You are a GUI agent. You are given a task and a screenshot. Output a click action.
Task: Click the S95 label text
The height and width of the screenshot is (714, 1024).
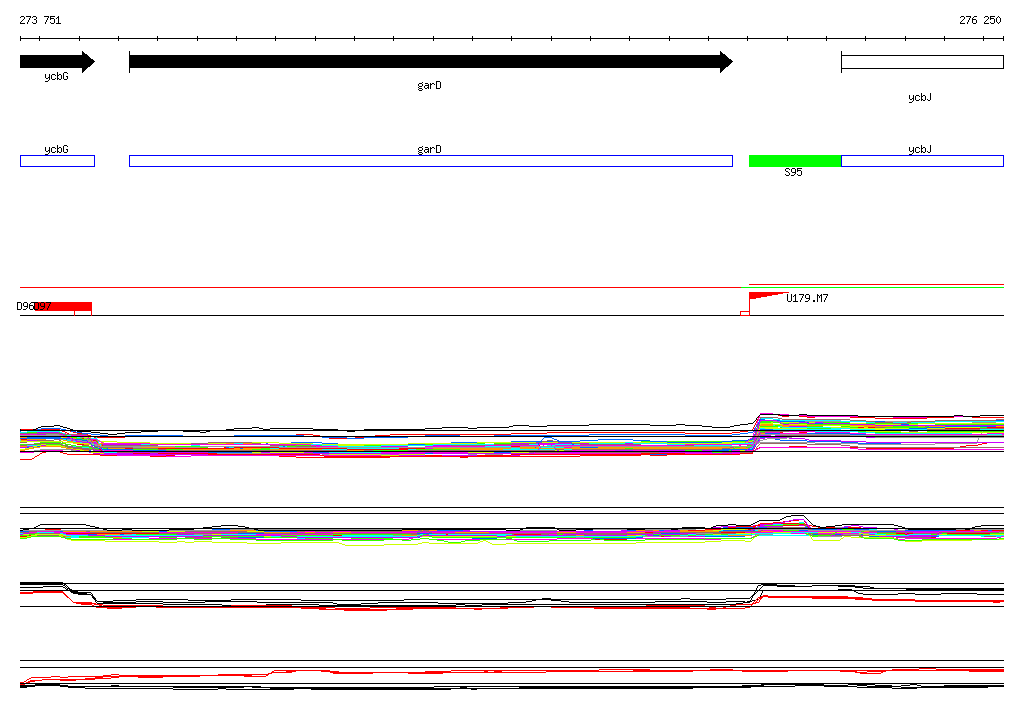pyautogui.click(x=793, y=172)
